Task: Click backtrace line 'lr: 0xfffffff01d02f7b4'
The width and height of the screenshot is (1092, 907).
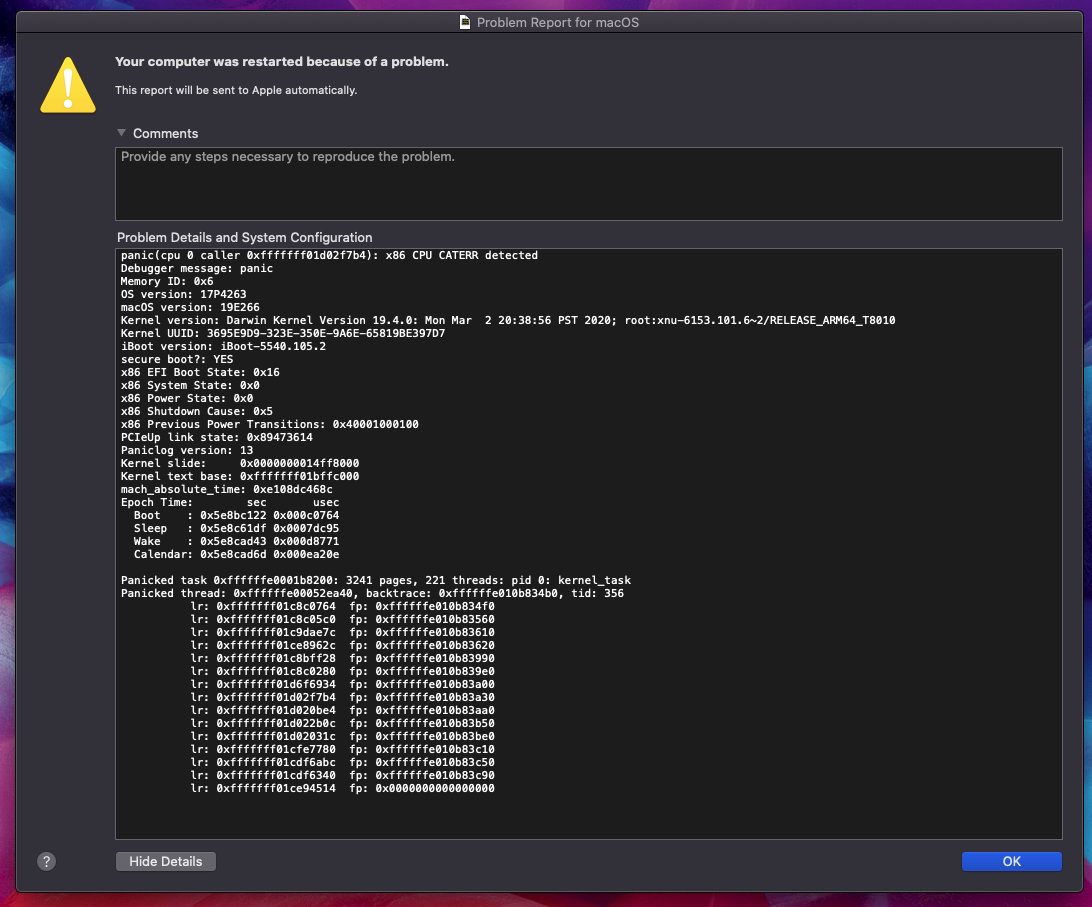Action: click(343, 697)
